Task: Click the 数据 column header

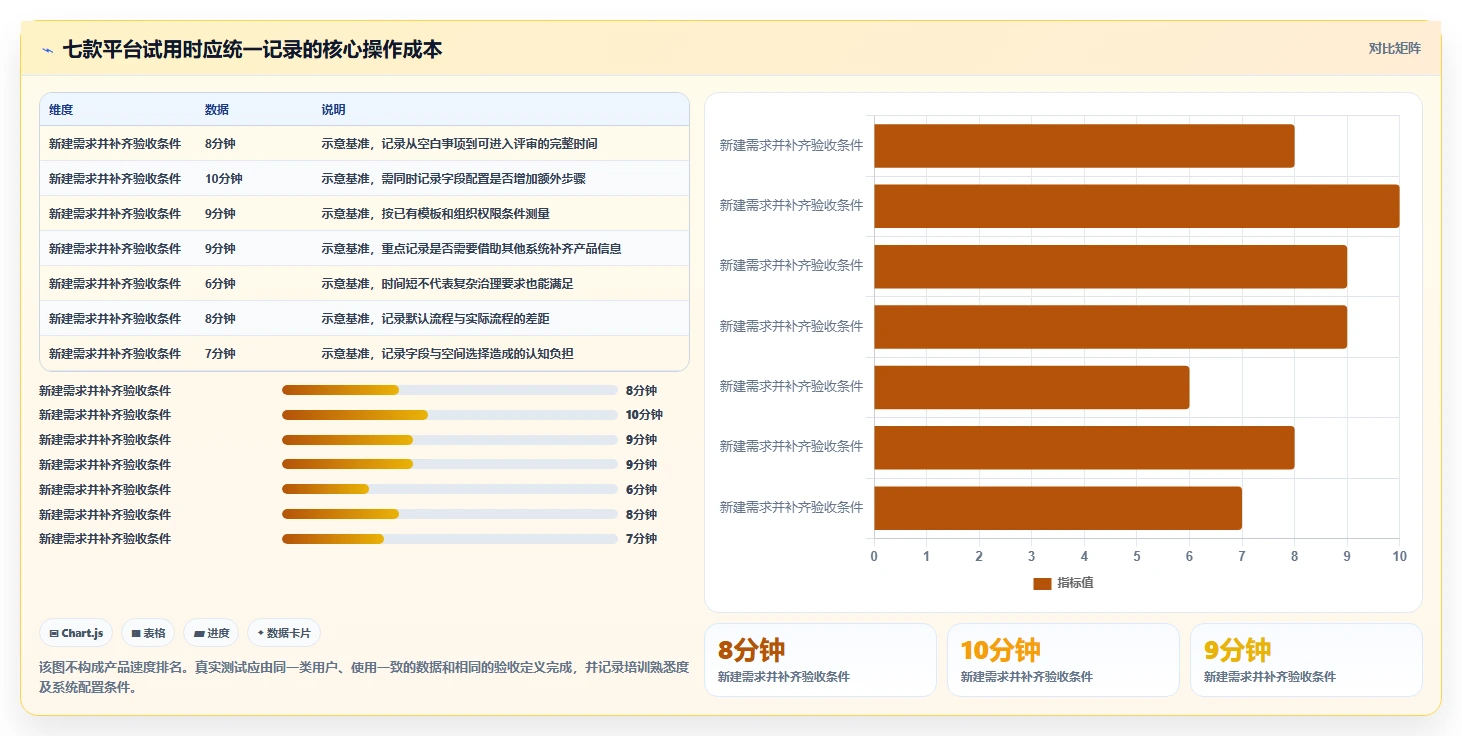Action: pyautogui.click(x=217, y=109)
